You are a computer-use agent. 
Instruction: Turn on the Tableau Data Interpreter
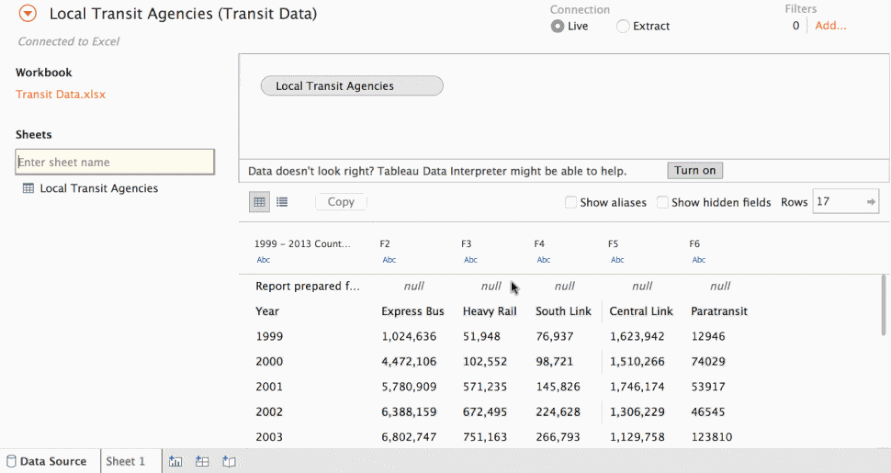694,171
